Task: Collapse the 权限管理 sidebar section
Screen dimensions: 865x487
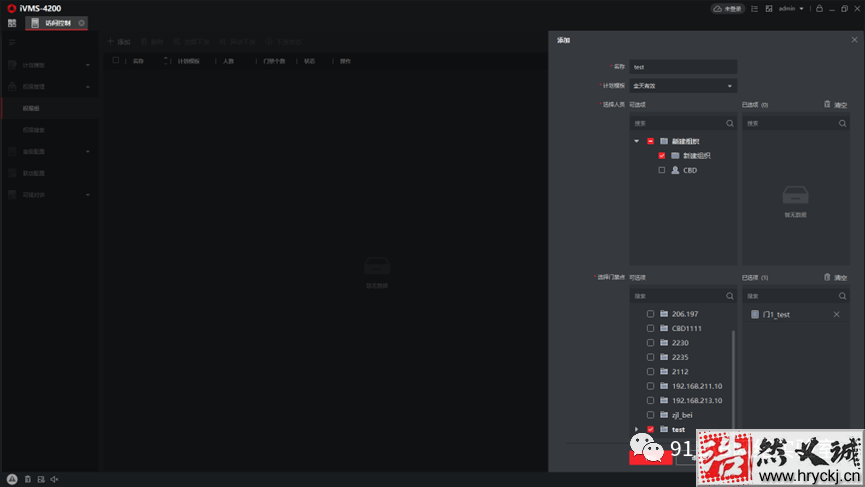Action: pos(50,87)
